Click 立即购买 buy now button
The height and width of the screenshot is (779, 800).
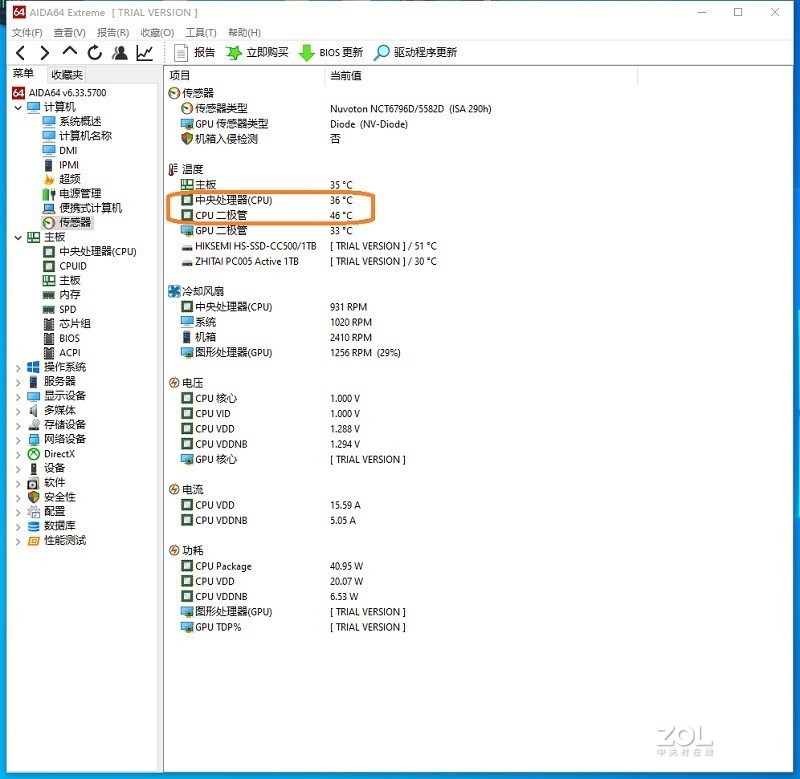(257, 53)
